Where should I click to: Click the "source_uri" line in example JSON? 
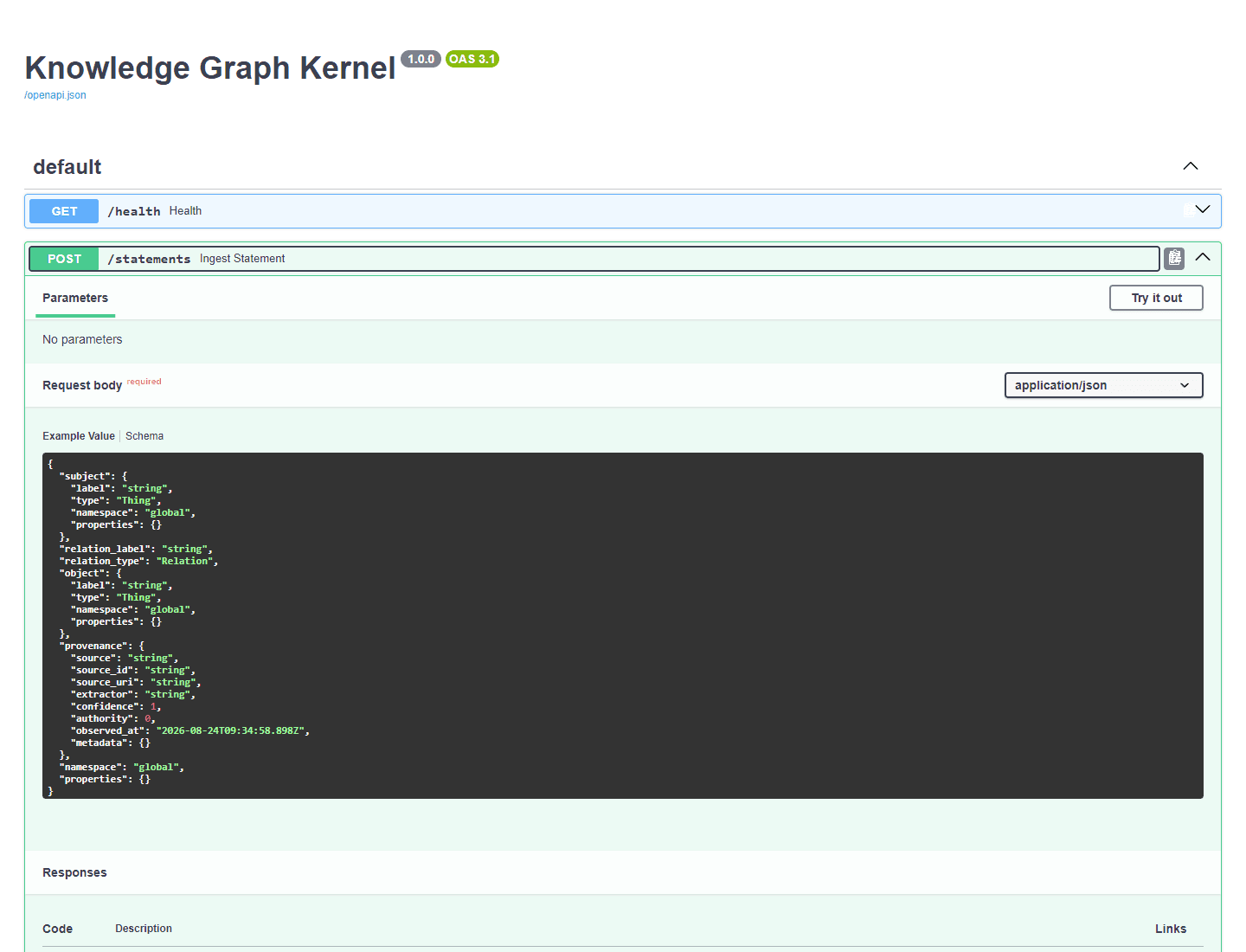(x=136, y=682)
